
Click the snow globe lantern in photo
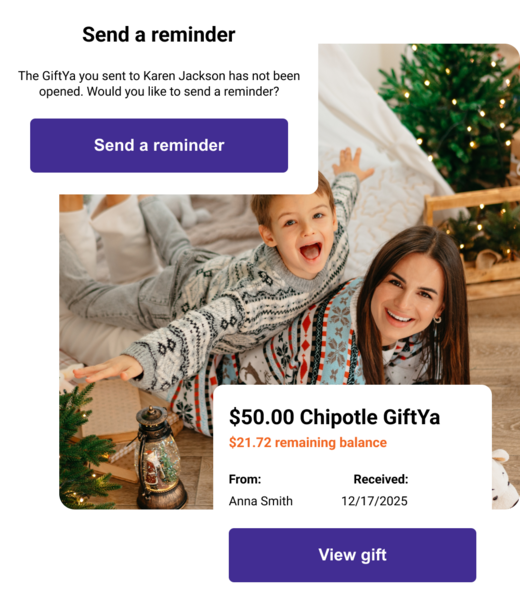[x=160, y=459]
